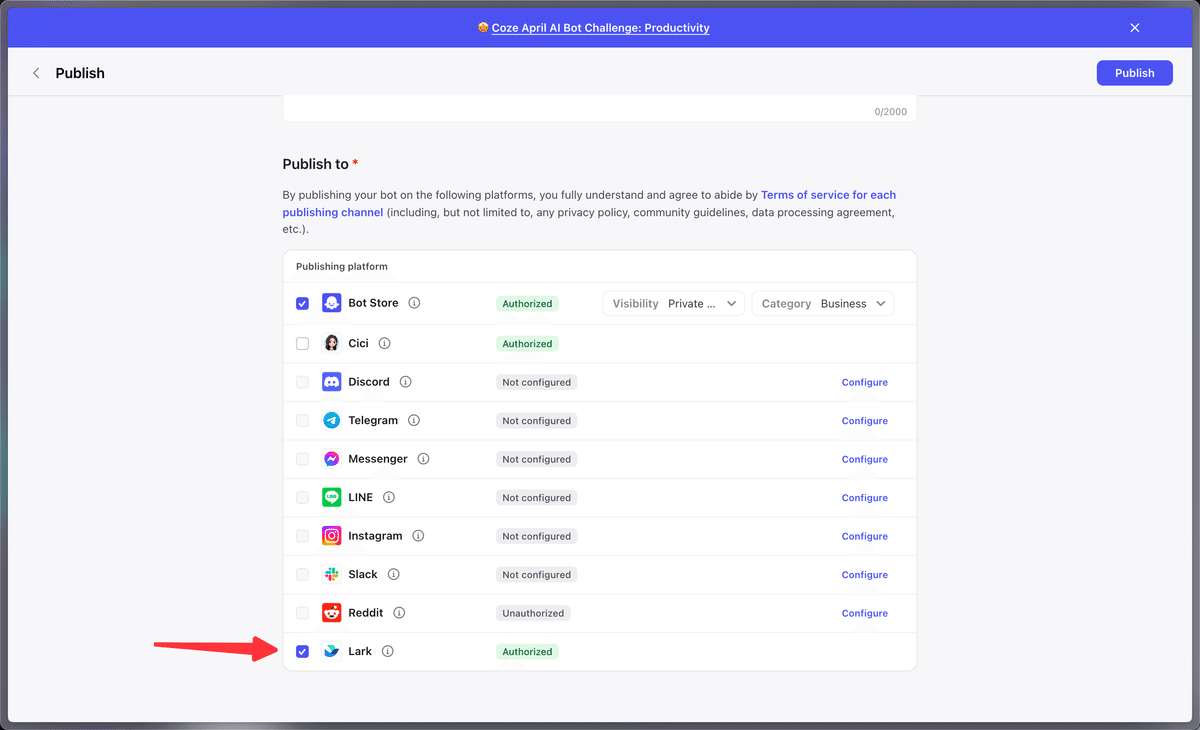Screen dimensions: 1200x730
Task: Open info tooltip next to LINE
Action: pyautogui.click(x=389, y=498)
